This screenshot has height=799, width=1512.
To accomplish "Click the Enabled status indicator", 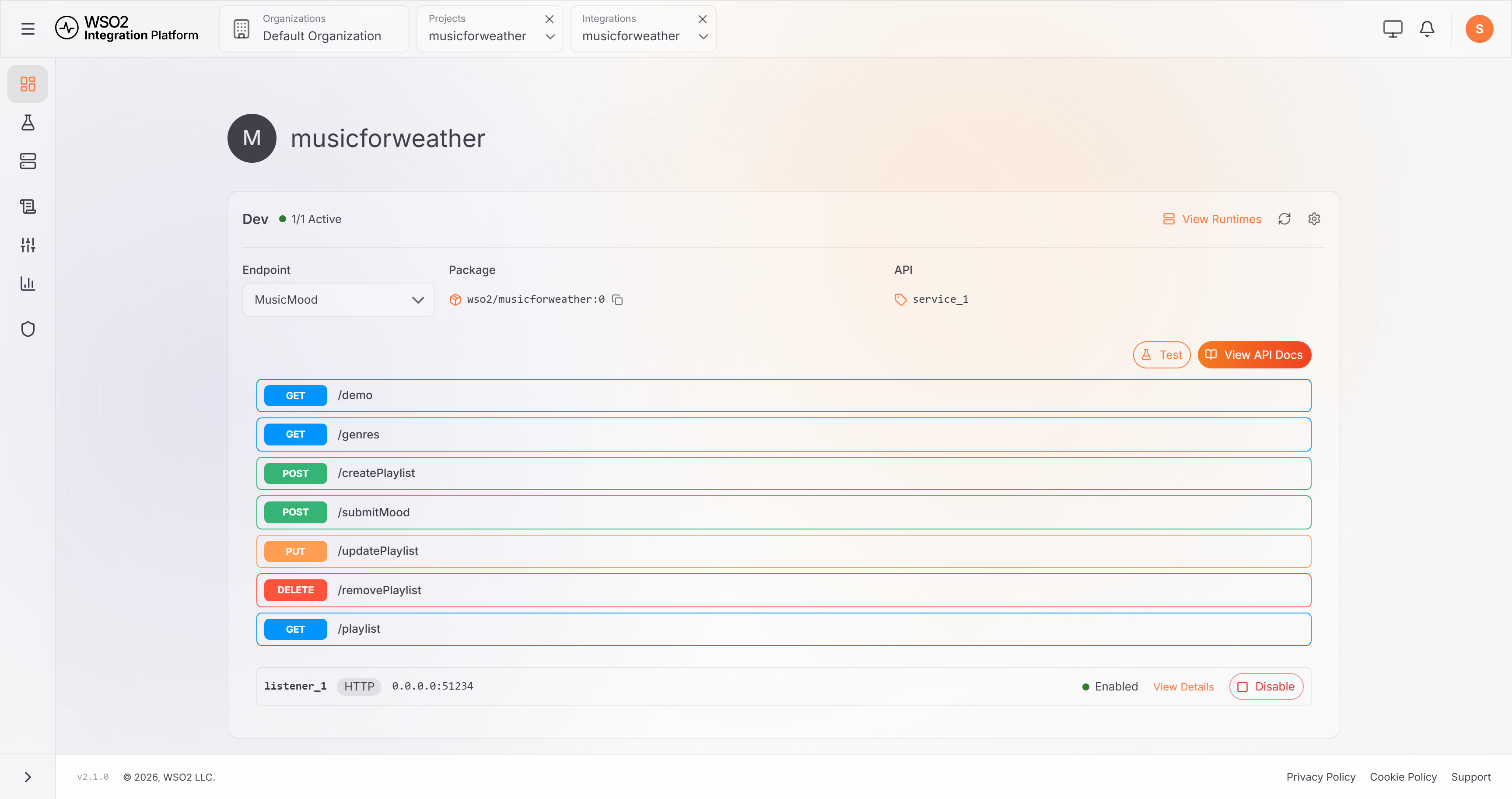I will click(1110, 686).
